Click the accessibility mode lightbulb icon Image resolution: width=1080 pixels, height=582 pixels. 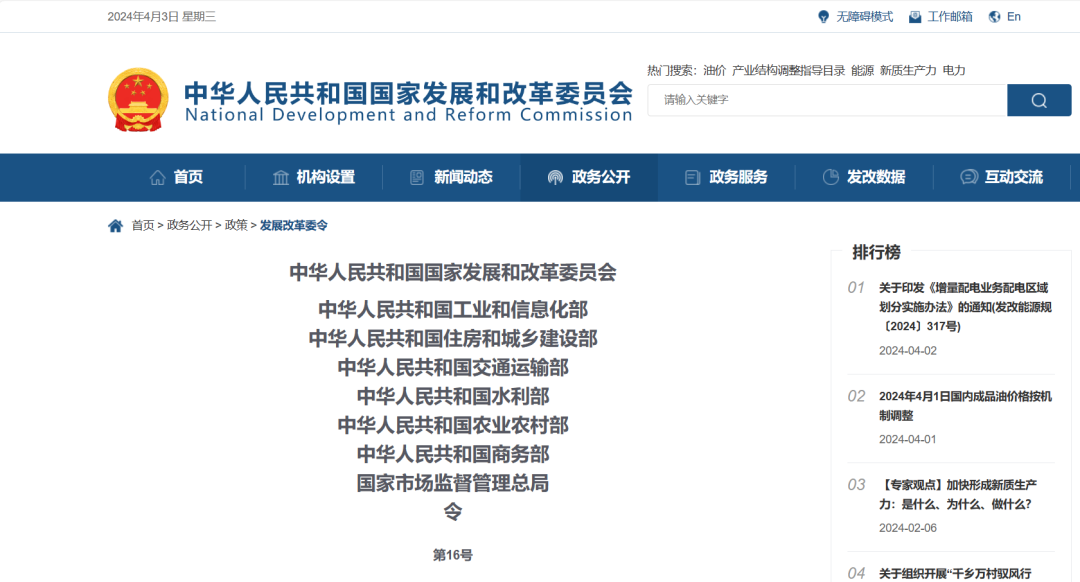tap(823, 17)
